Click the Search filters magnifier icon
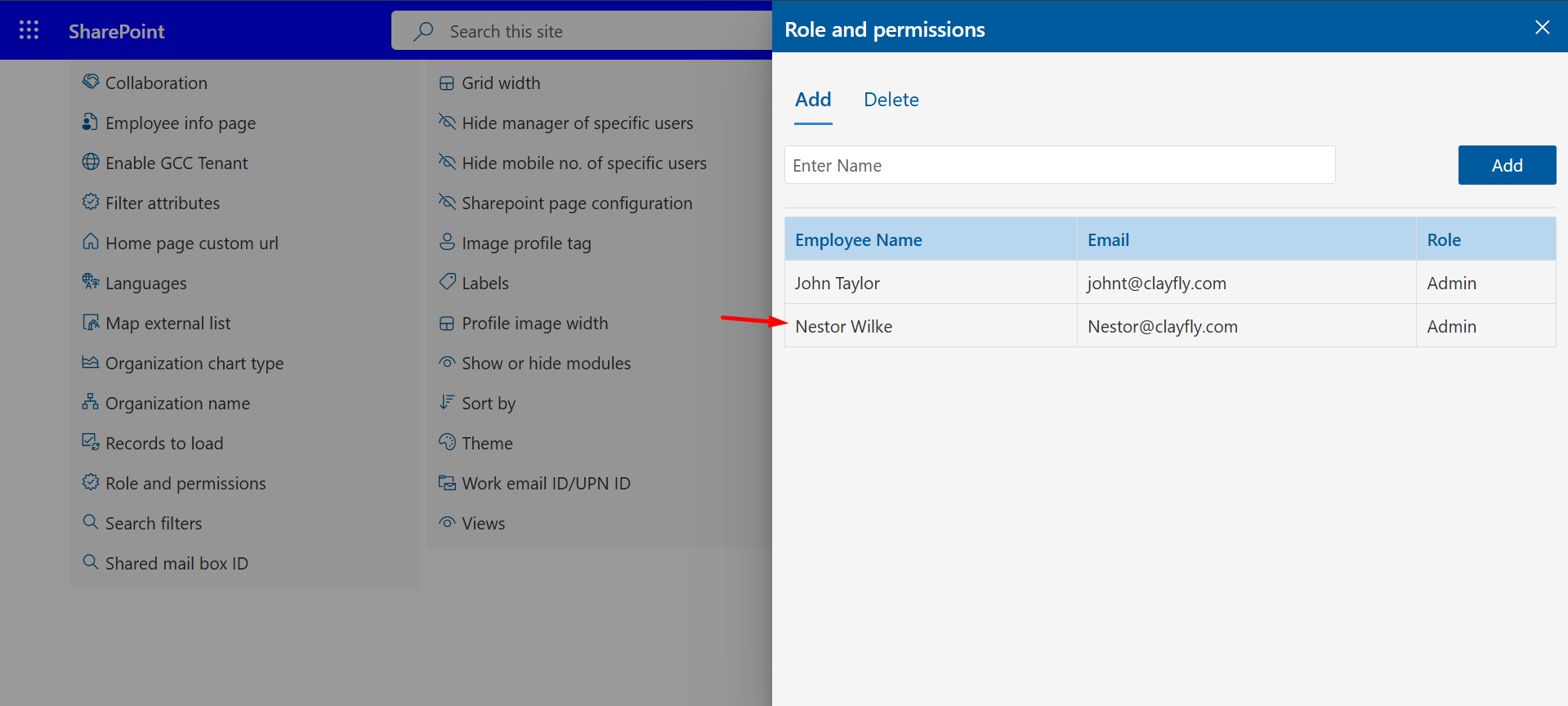Viewport: 1568px width, 706px height. coord(91,521)
